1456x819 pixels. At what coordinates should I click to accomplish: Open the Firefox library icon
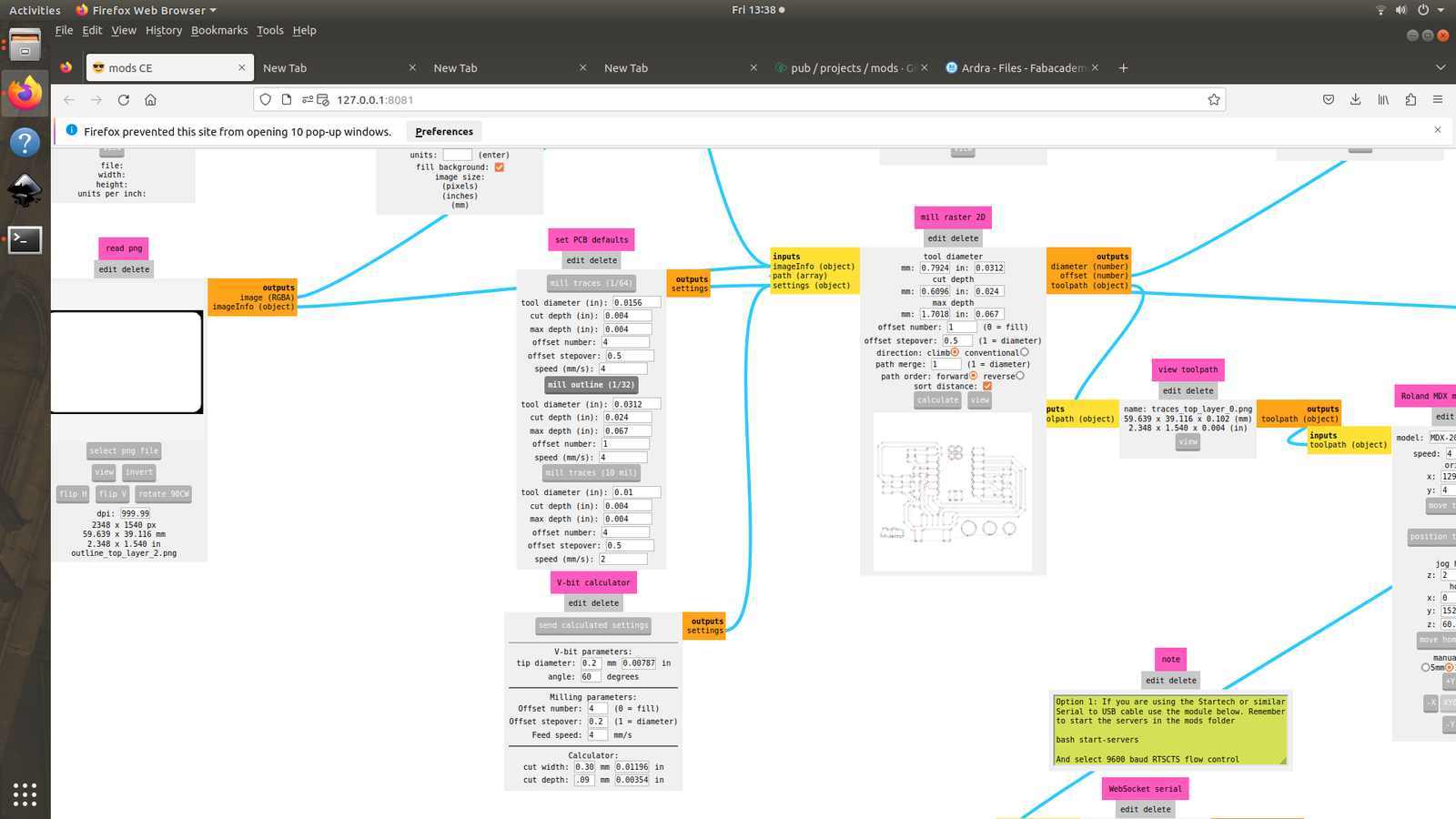pos(1384,99)
